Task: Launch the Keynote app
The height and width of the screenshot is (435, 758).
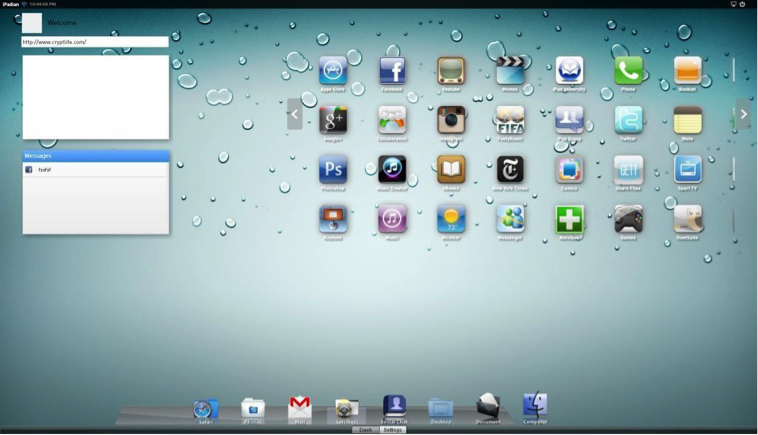Action: (x=333, y=219)
